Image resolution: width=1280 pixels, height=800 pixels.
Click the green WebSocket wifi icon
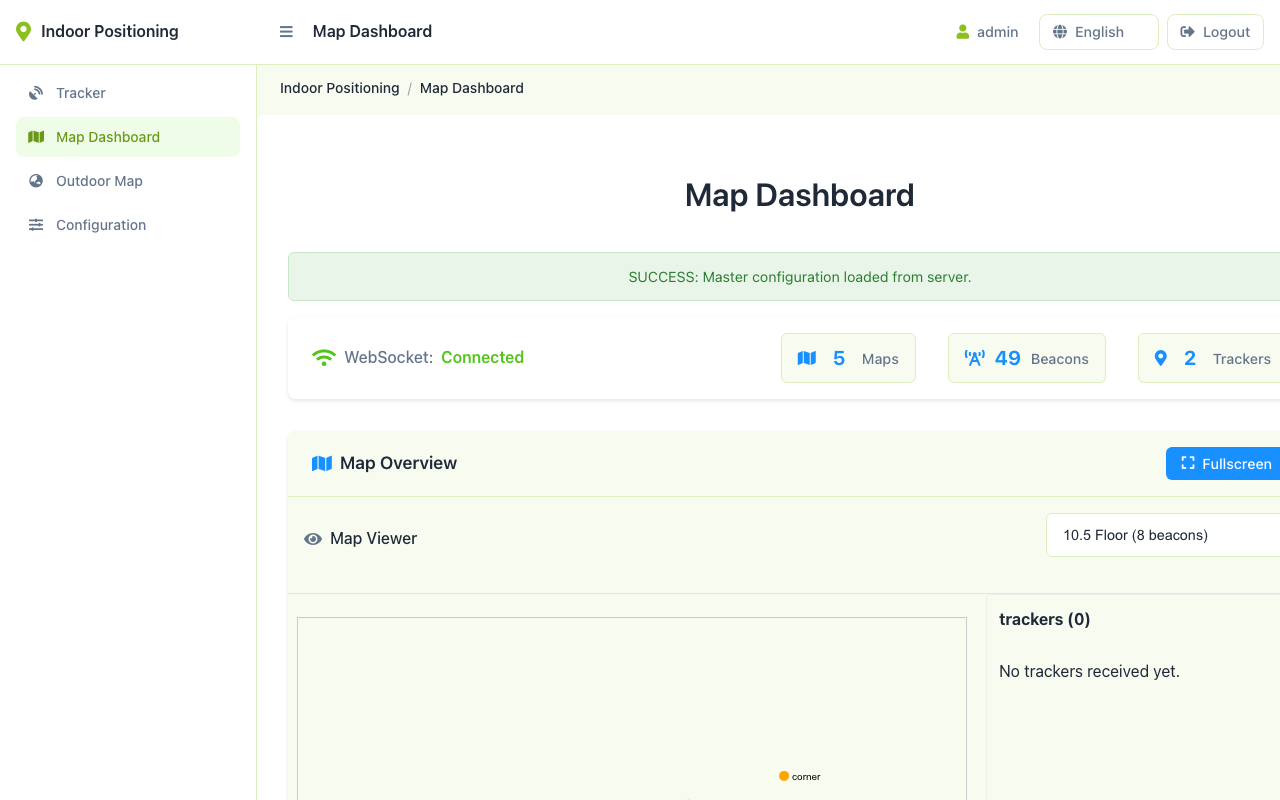click(x=324, y=358)
